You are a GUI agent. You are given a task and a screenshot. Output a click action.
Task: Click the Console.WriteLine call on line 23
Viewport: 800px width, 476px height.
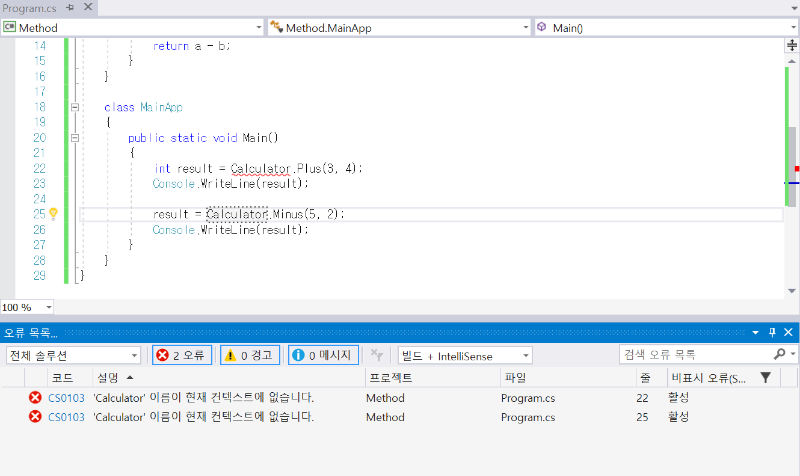[231, 184]
